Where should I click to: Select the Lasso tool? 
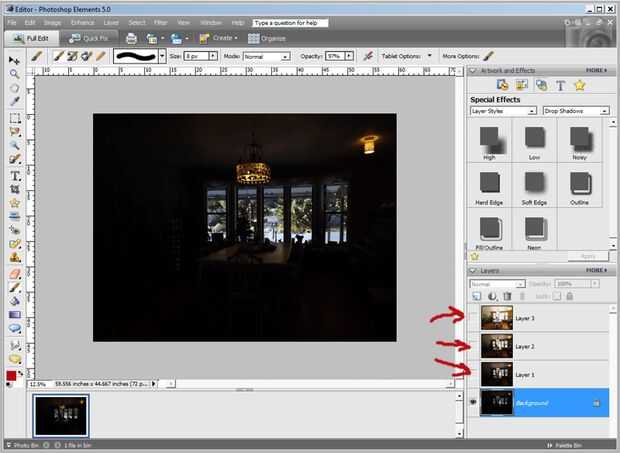coord(15,132)
